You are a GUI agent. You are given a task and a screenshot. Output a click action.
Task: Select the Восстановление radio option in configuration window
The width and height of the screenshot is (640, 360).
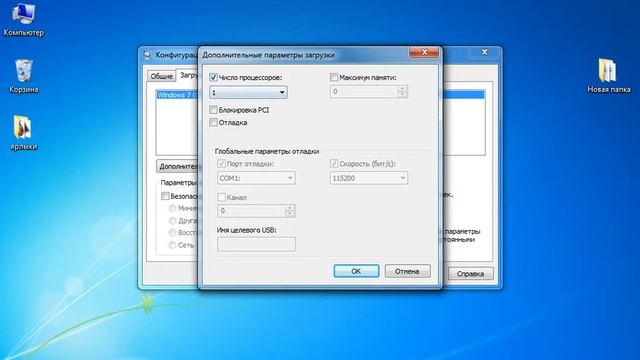pyautogui.click(x=173, y=233)
